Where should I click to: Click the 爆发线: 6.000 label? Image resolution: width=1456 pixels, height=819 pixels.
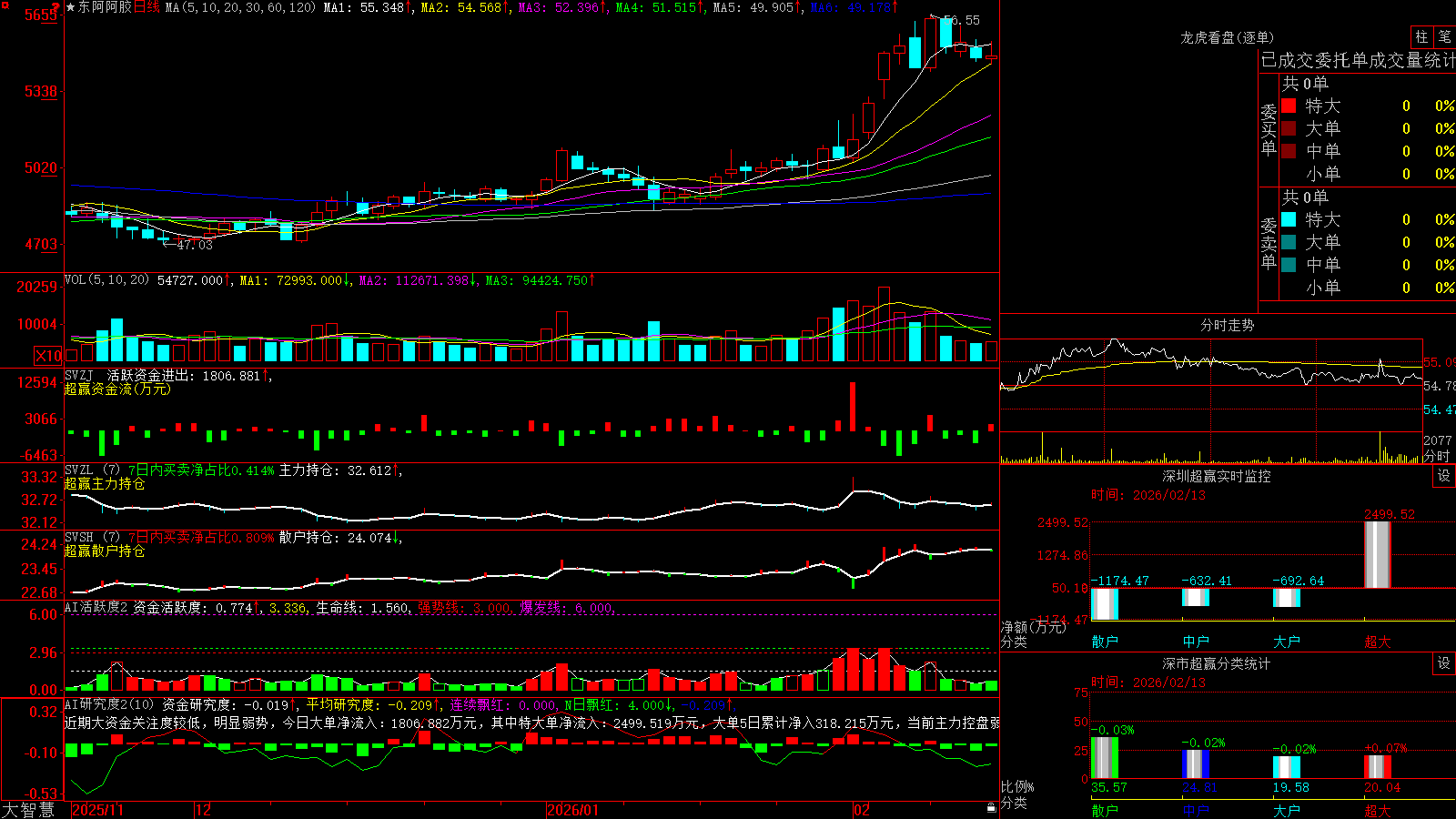tap(567, 607)
